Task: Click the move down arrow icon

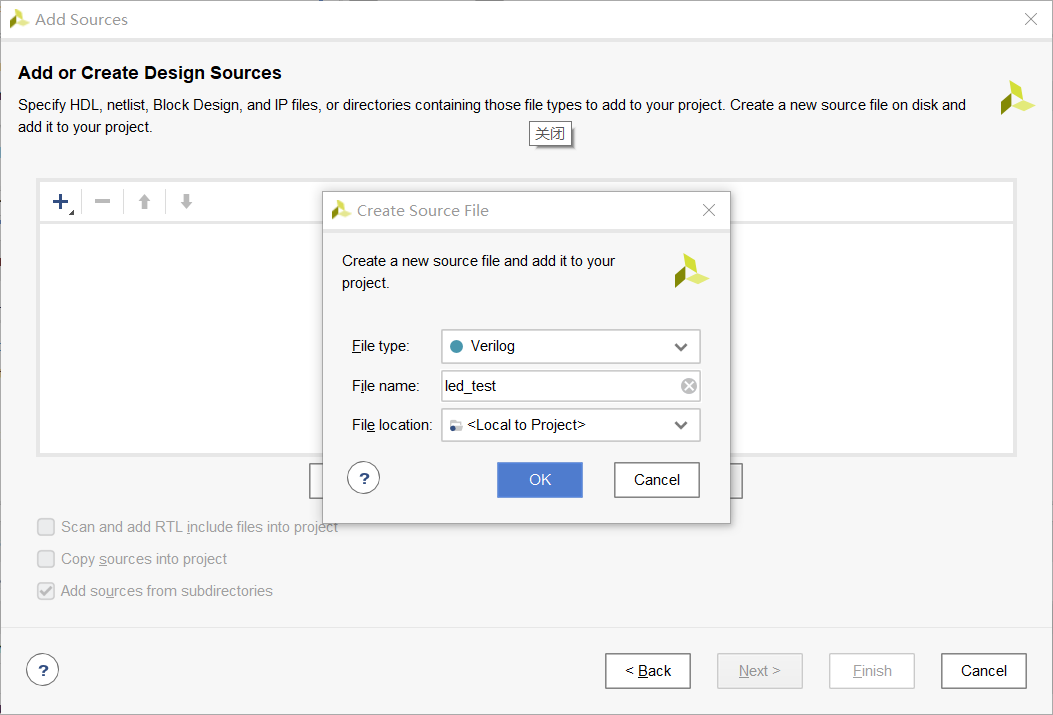Action: 187,201
